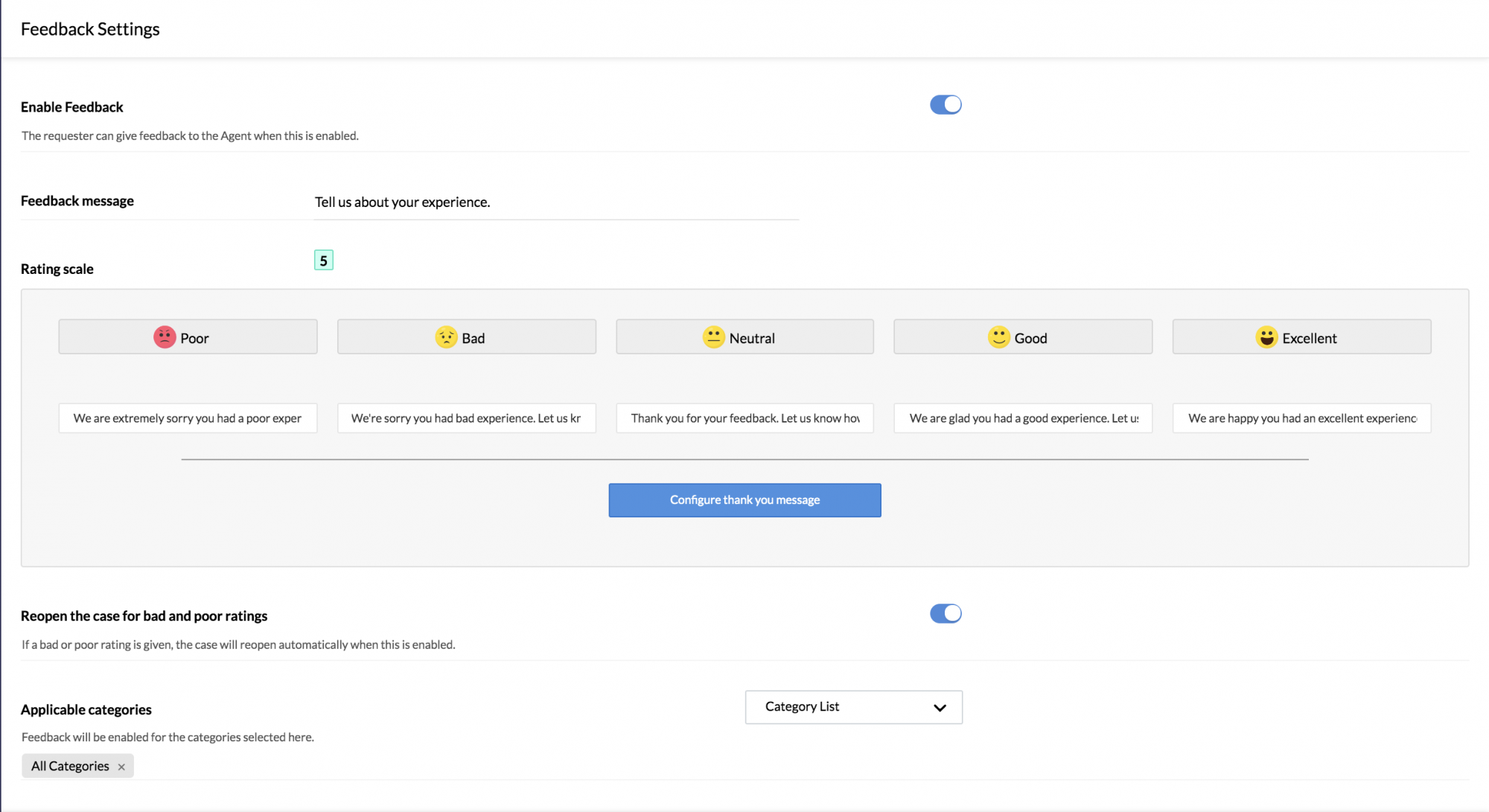The width and height of the screenshot is (1489, 812).
Task: Edit the Good rating response message
Action: pos(1023,418)
